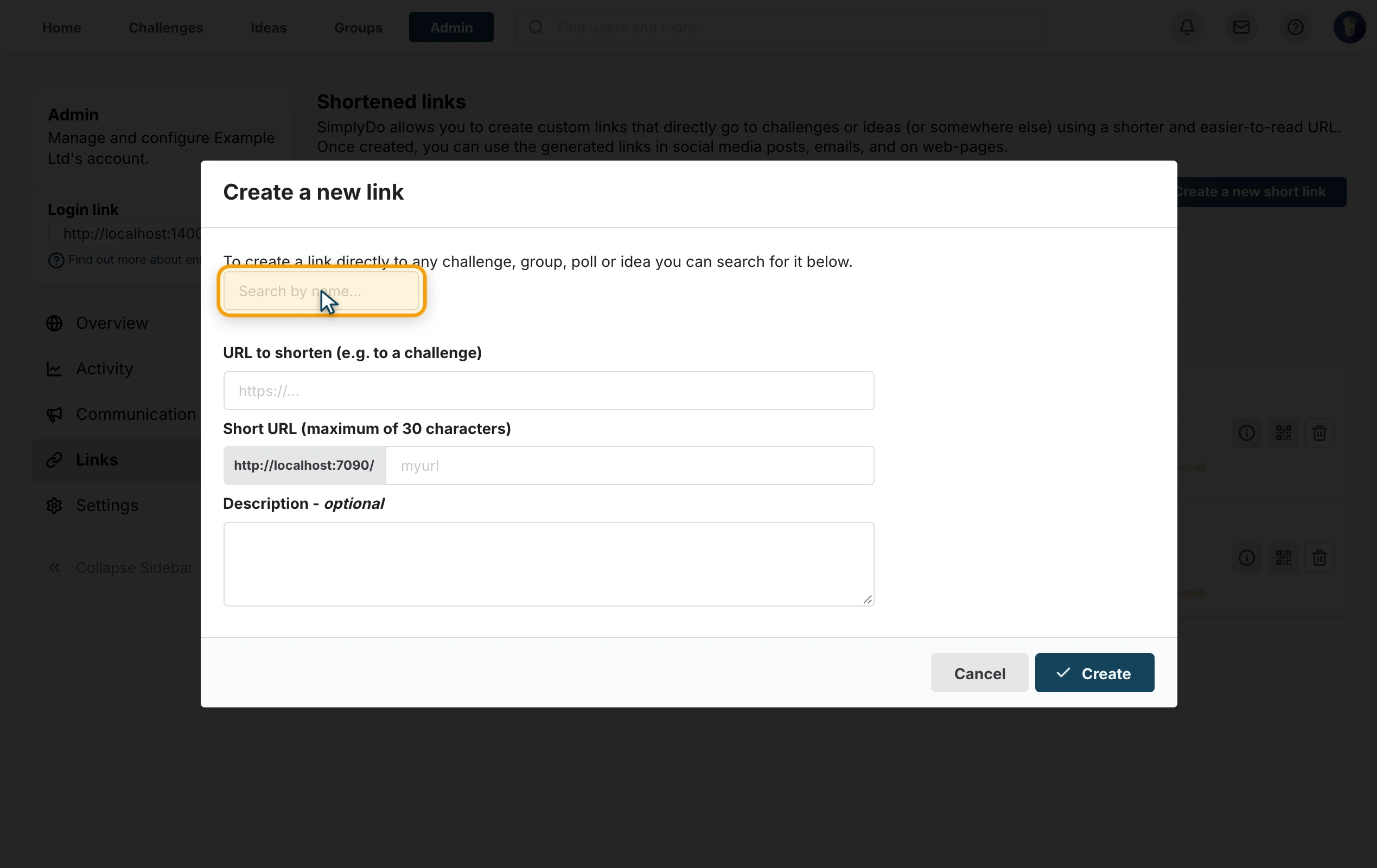Click the Communication megaphone icon in the sidebar
This screenshot has height=868, width=1389.
tap(54, 414)
